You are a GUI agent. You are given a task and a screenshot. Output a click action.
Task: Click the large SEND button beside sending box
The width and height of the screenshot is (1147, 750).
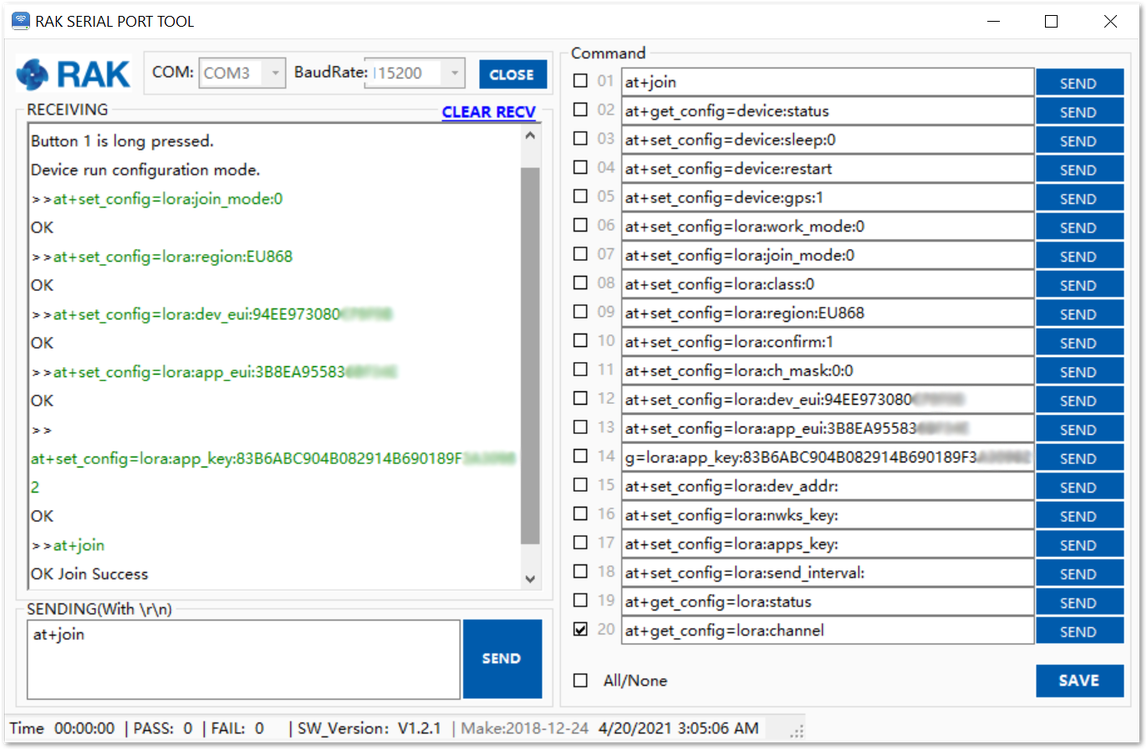click(x=502, y=659)
